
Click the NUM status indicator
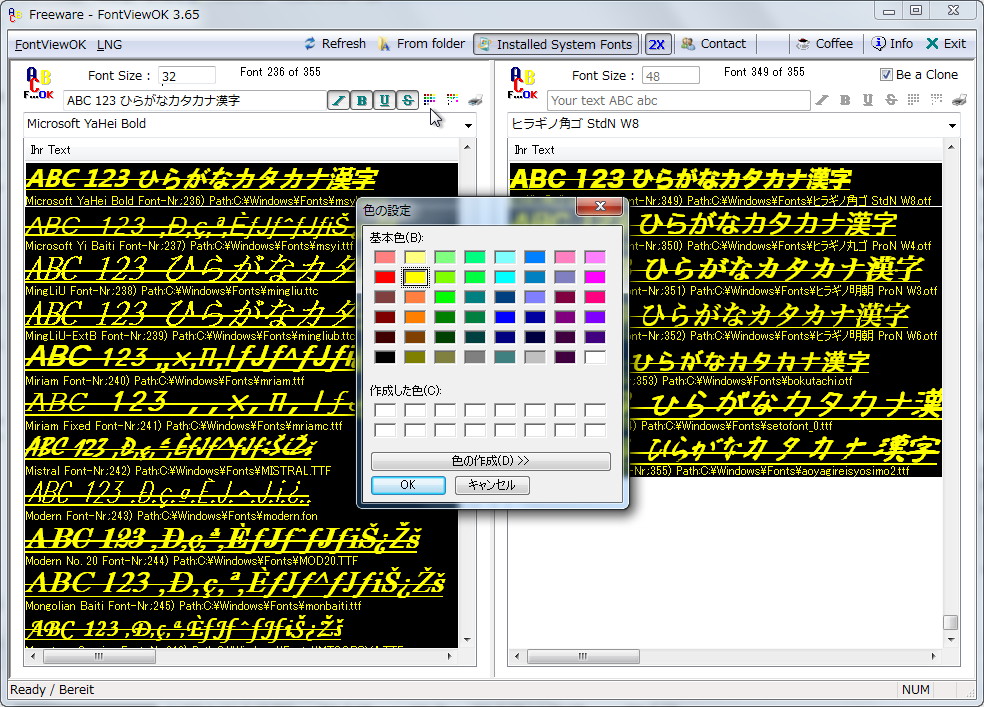click(916, 689)
